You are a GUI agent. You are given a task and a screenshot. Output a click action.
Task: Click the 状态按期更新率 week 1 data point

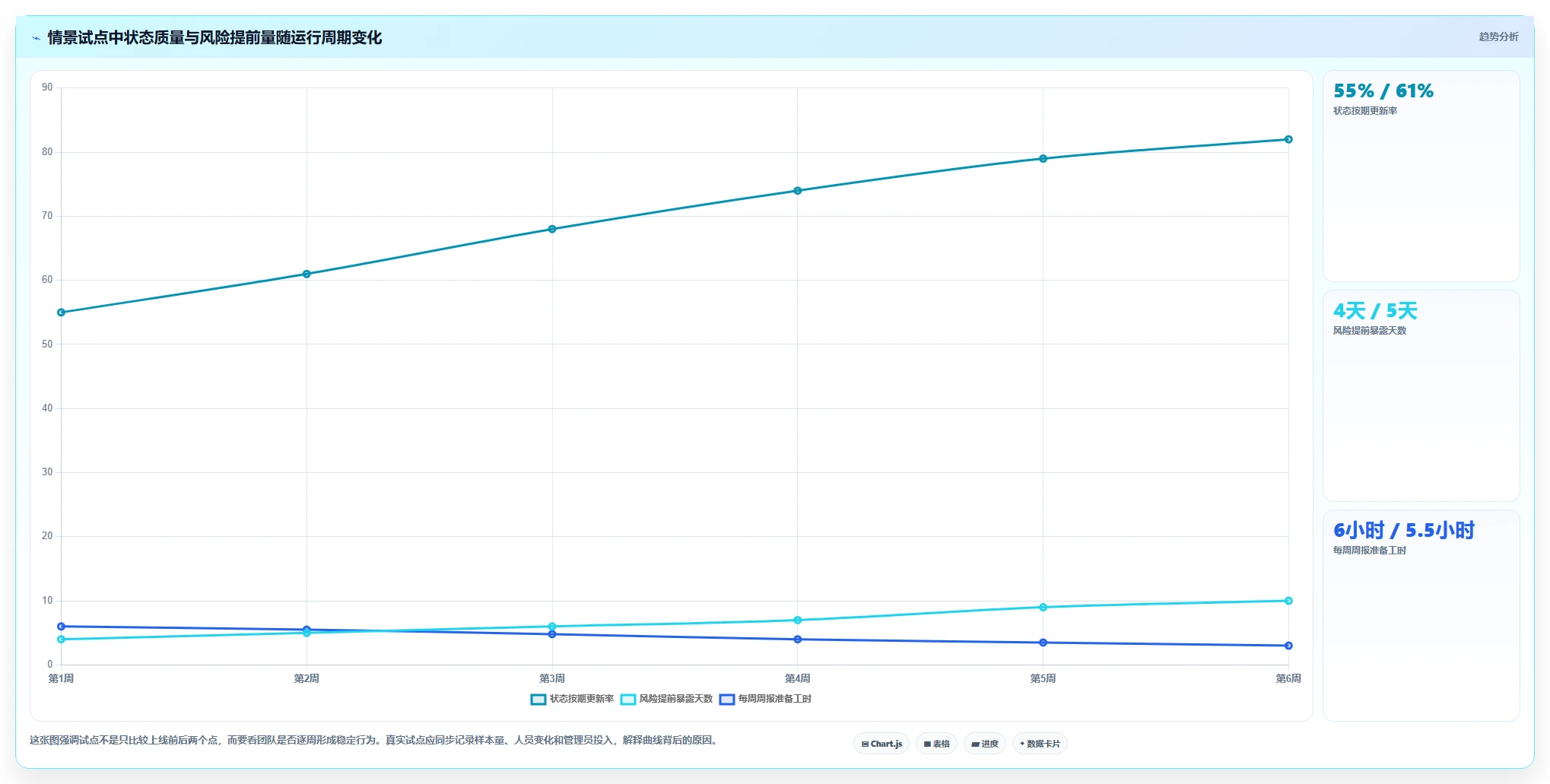(x=61, y=313)
